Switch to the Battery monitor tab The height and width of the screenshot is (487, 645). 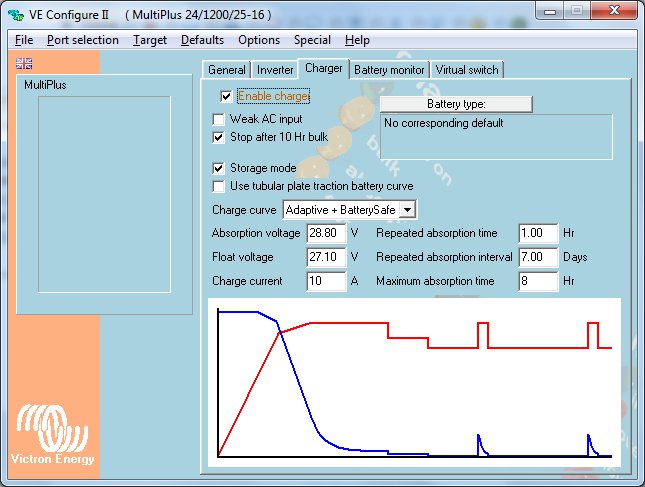(389, 70)
